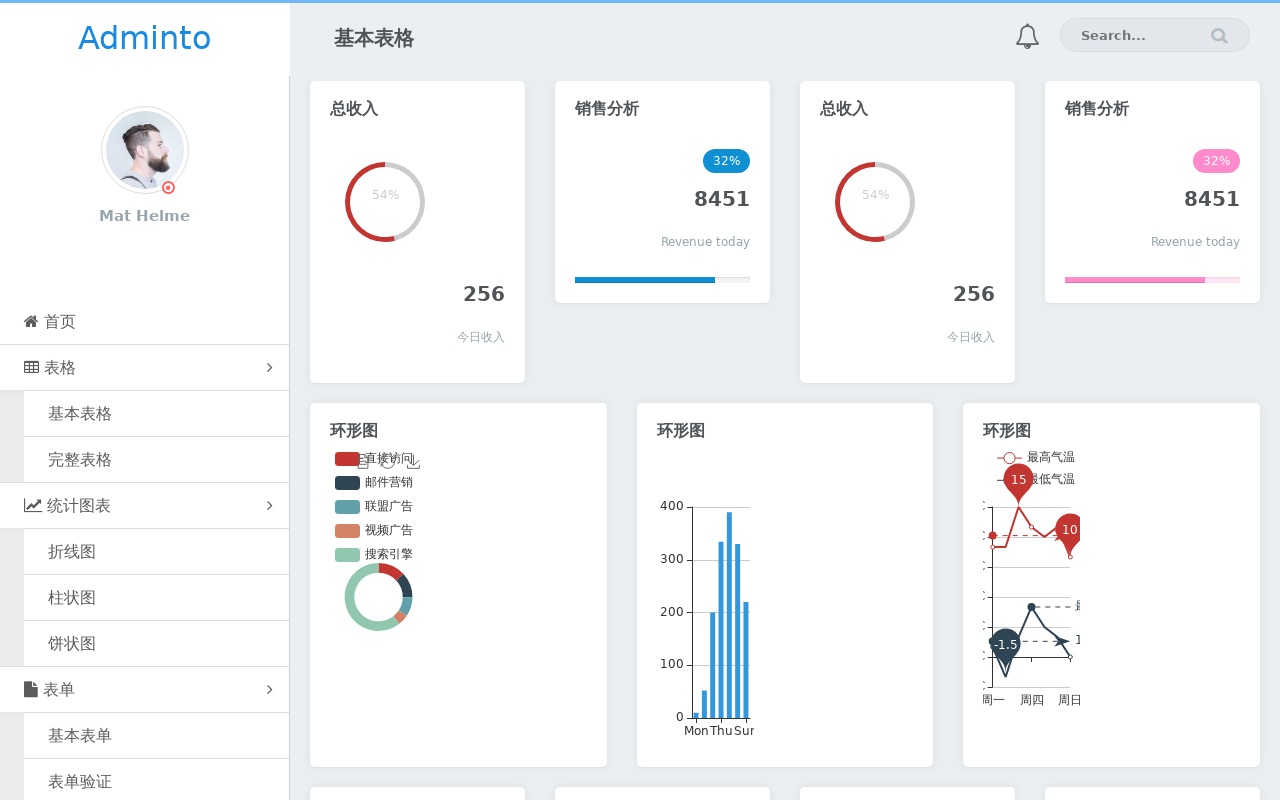Screen dimensions: 1280x800
Task: Open the 完整表格 submenu item
Action: pos(156,459)
